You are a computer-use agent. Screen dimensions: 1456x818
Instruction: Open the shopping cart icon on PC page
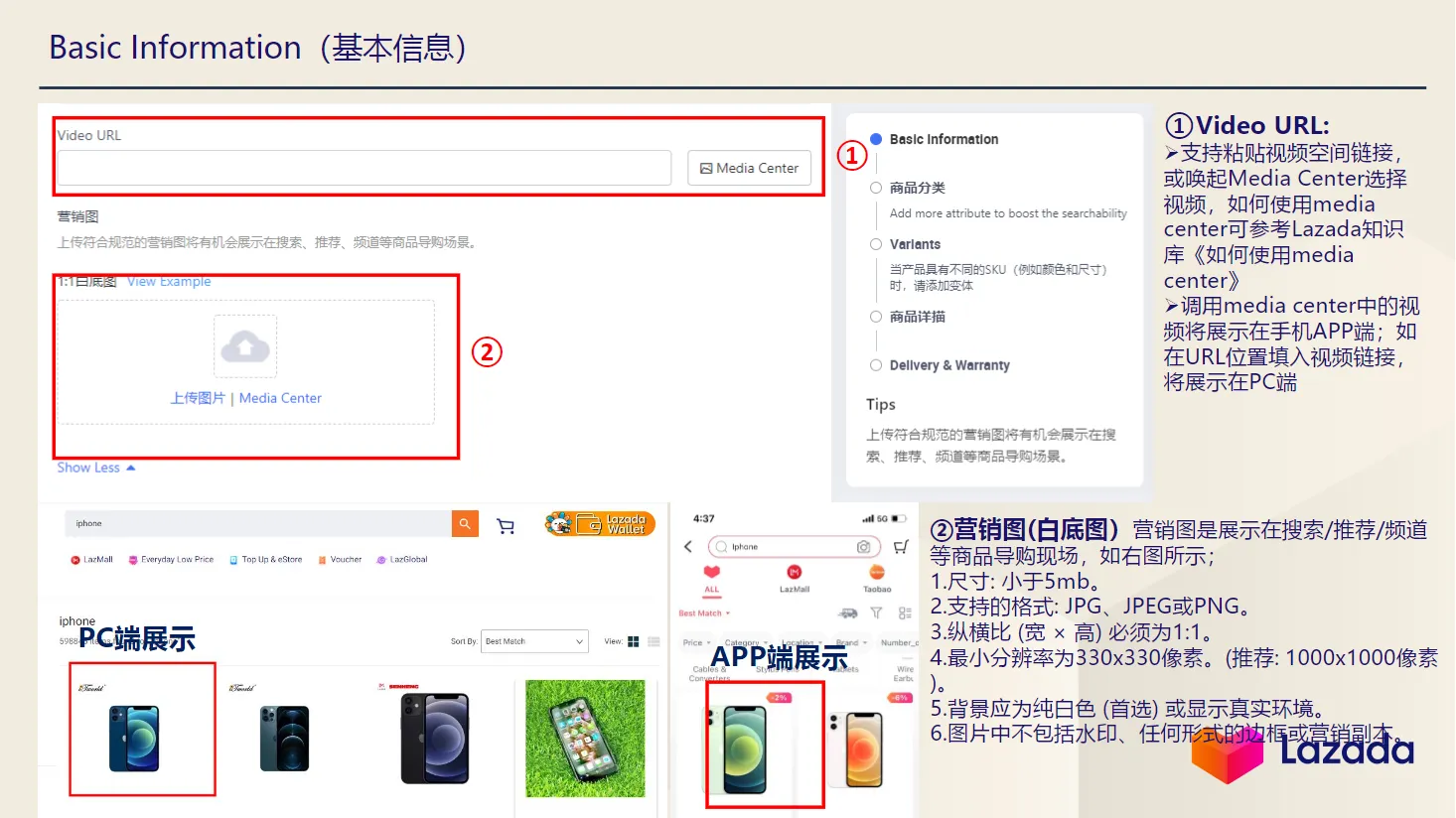[x=505, y=526]
